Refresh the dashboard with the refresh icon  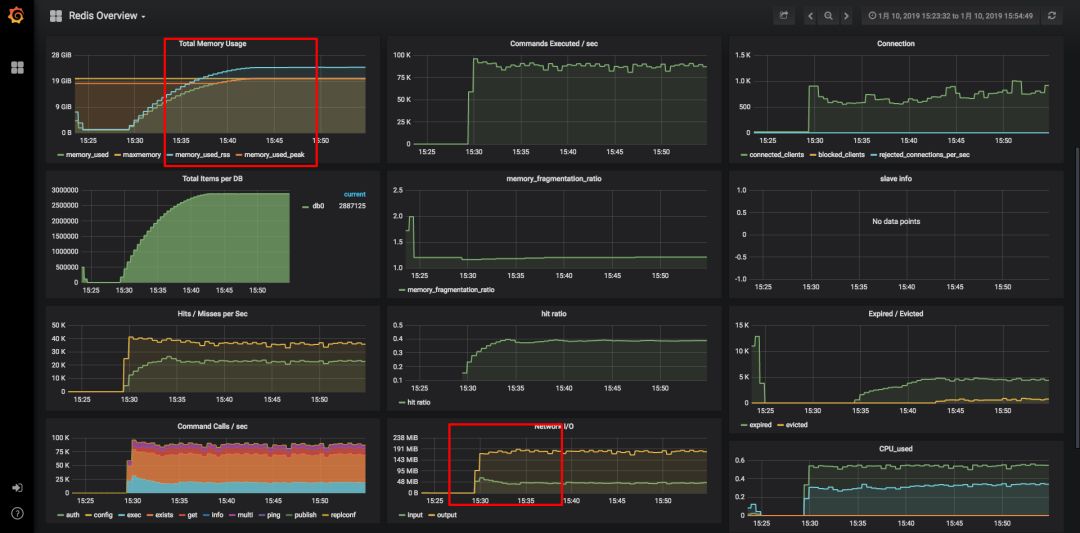click(1052, 15)
